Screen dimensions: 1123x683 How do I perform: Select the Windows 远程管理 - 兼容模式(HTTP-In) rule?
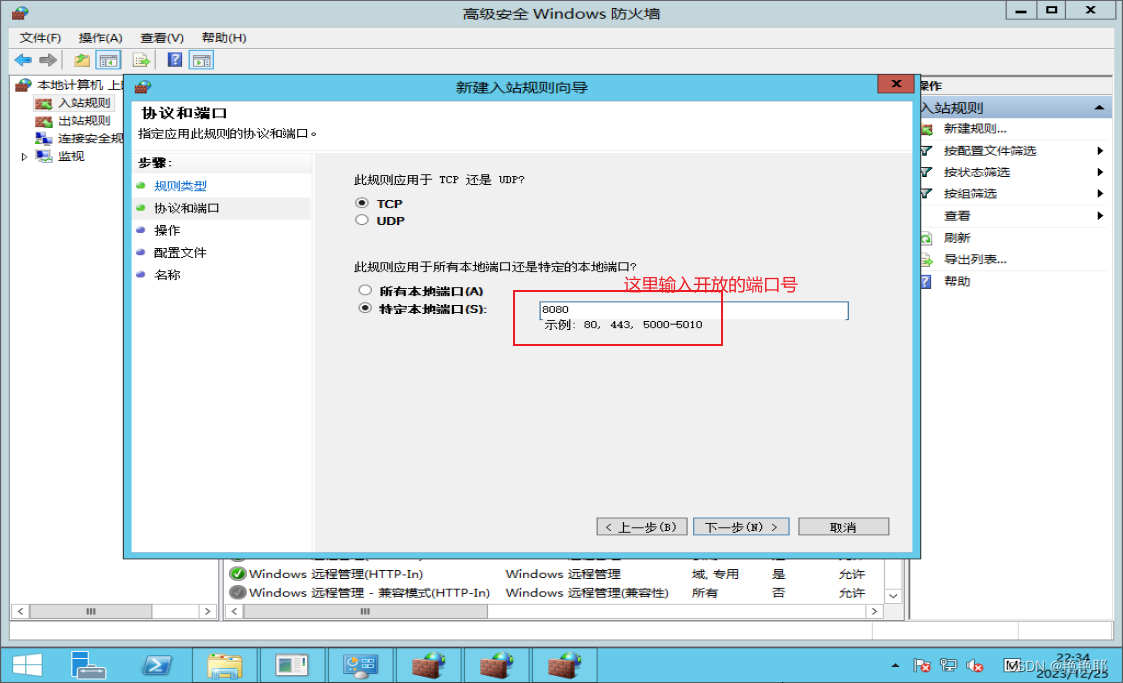(555, 593)
